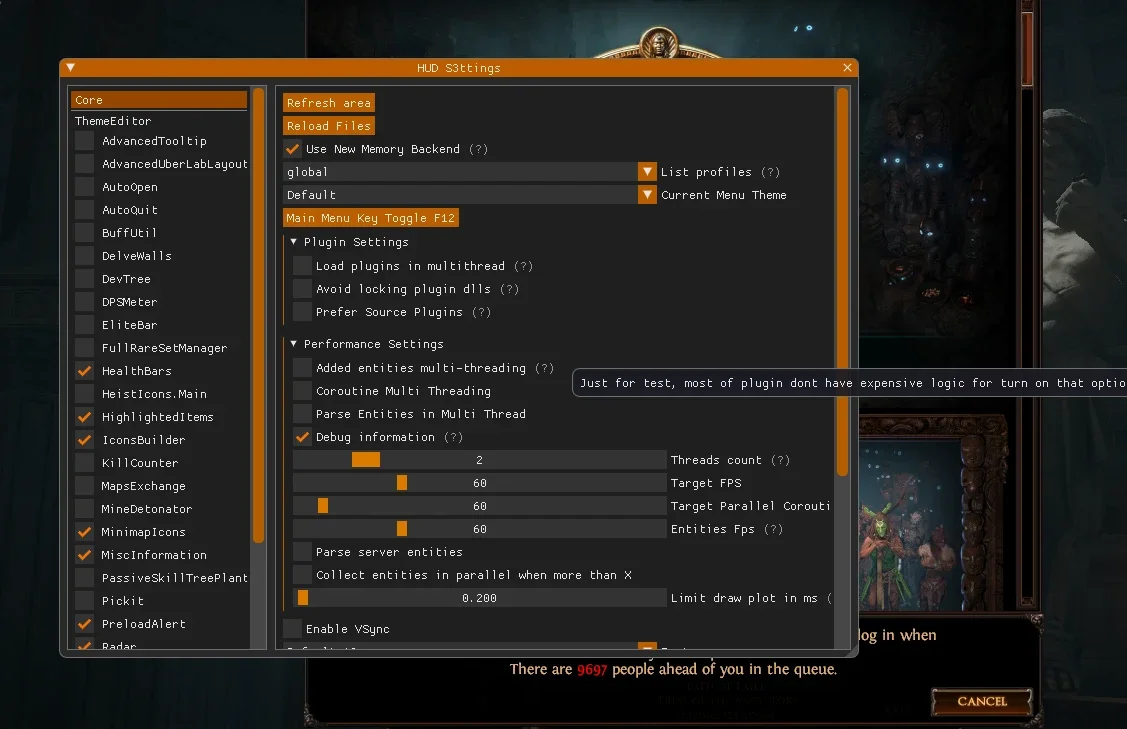1127x729 pixels.
Task: Open the Current Menu Theme dropdown
Action: [x=647, y=195]
